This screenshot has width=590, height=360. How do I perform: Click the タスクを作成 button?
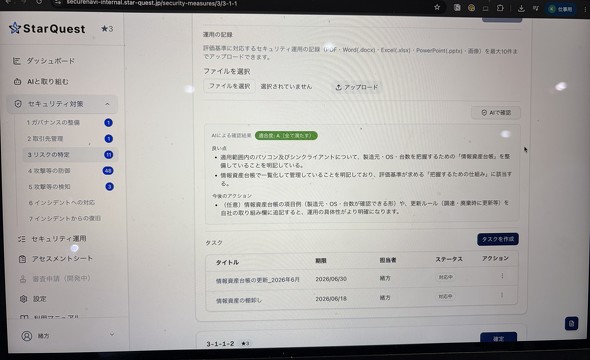pos(498,239)
